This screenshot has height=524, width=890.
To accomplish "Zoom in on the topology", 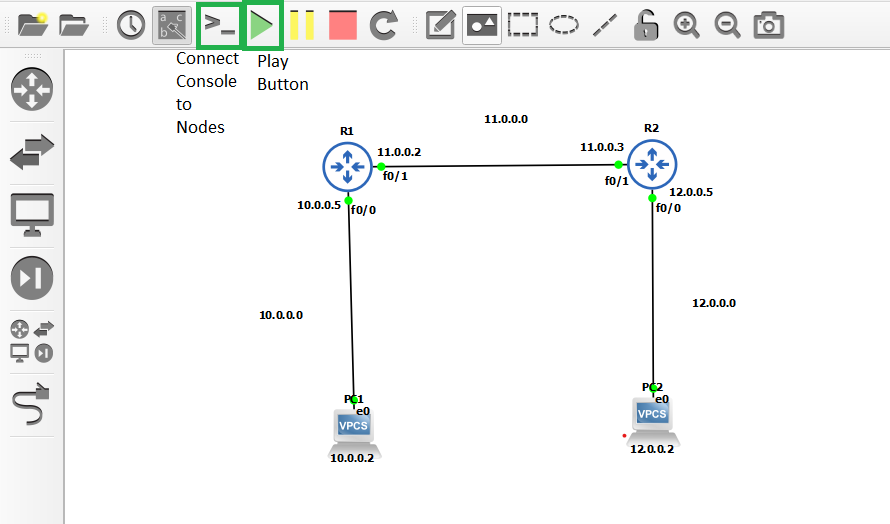I will coord(686,25).
